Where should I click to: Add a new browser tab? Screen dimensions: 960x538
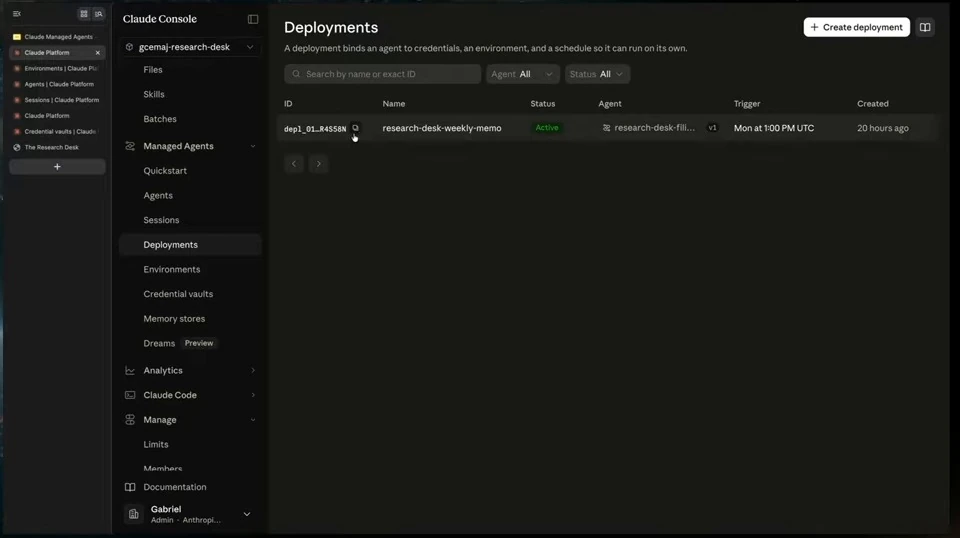pyautogui.click(x=57, y=166)
